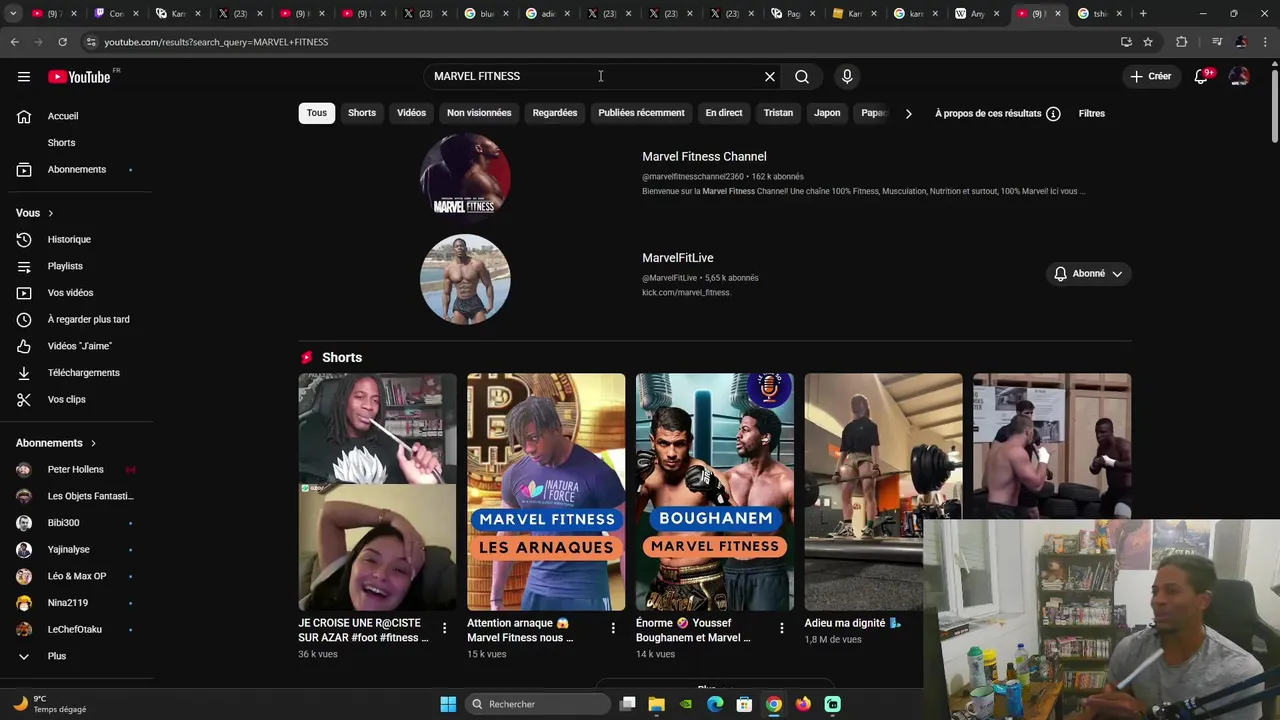Screen dimensions: 1280x720
Task: Open Chrome media control icon
Action: pyautogui.click(x=1216, y=42)
